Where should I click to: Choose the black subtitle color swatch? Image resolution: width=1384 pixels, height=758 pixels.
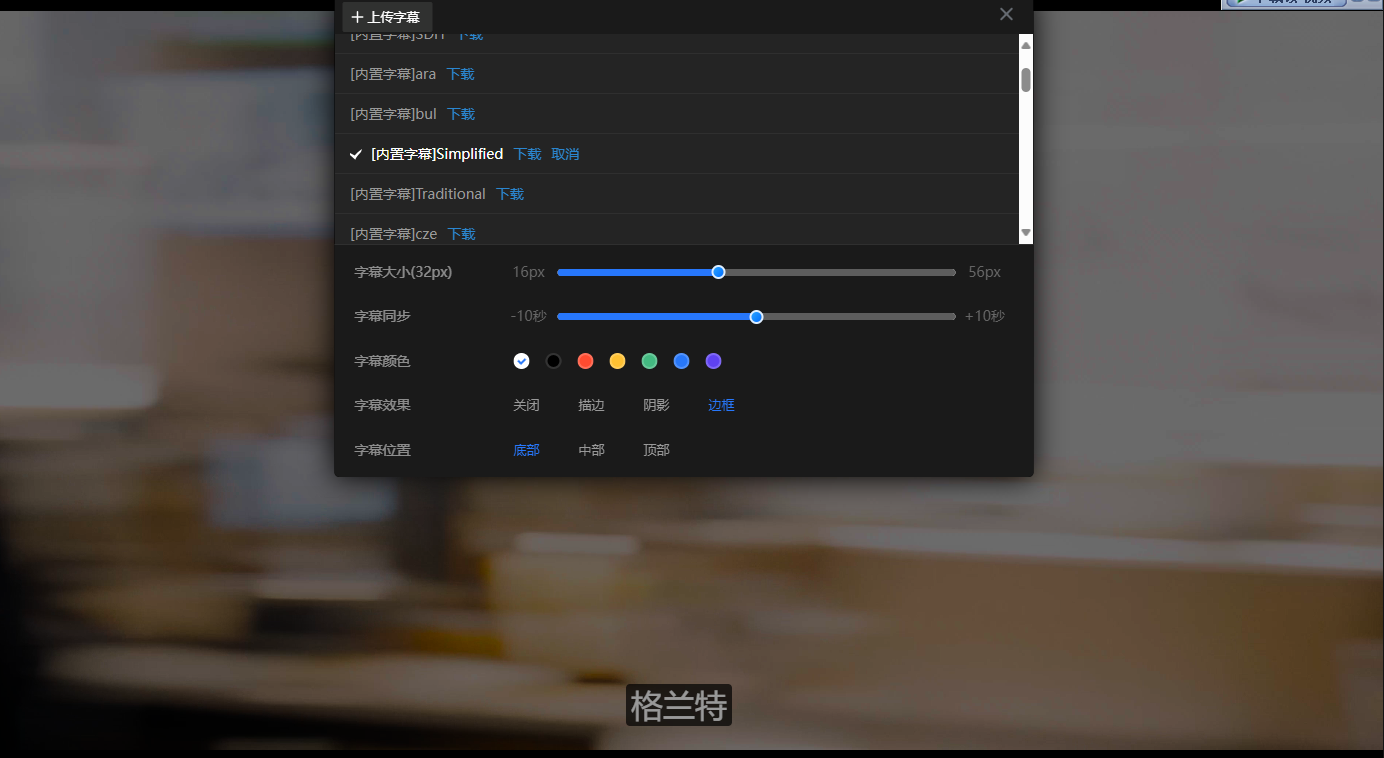[x=553, y=361]
